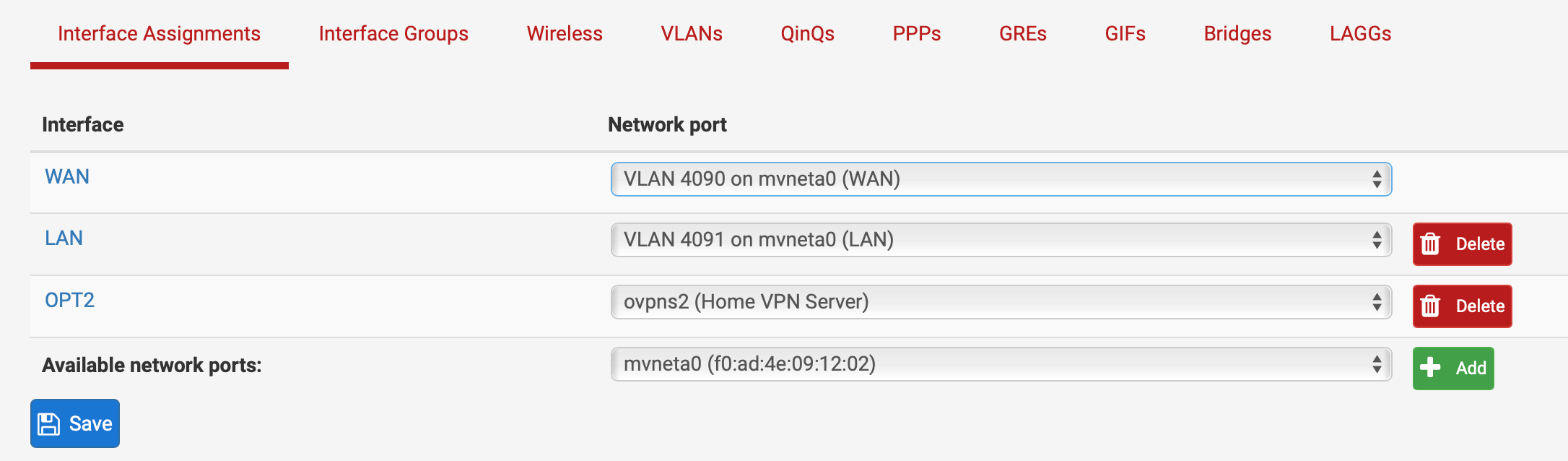
Task: Open the Wireless tab
Action: tap(565, 34)
